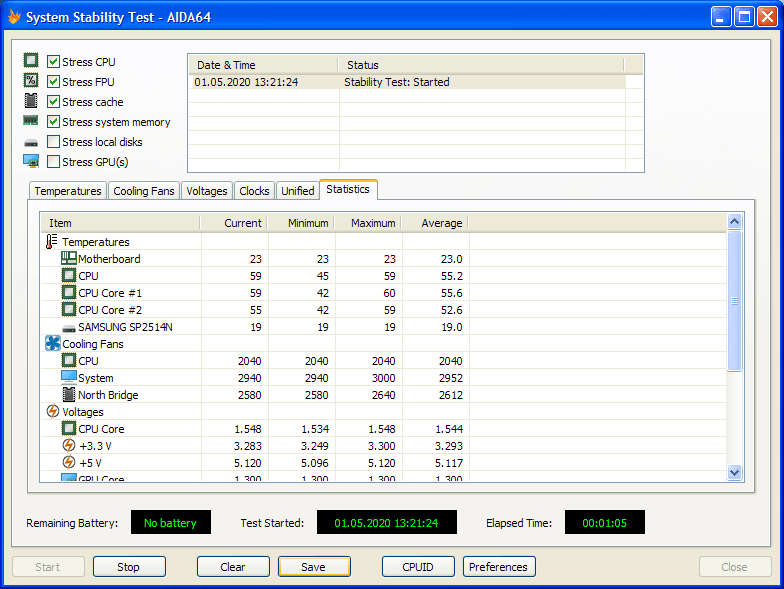This screenshot has height=589, width=784.
Task: Click the '55.6' average value of CPU Core #1
Action: (452, 293)
